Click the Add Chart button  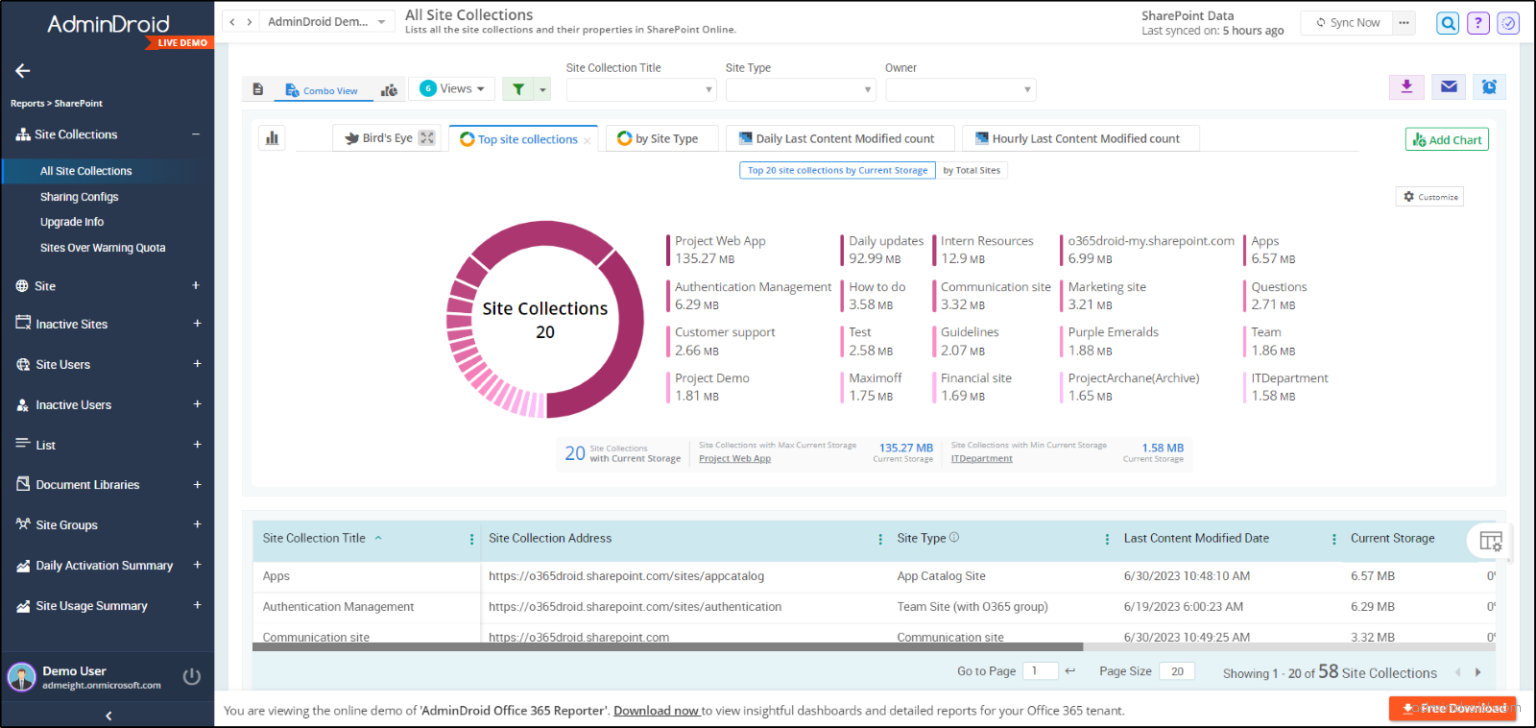pyautogui.click(x=1446, y=139)
